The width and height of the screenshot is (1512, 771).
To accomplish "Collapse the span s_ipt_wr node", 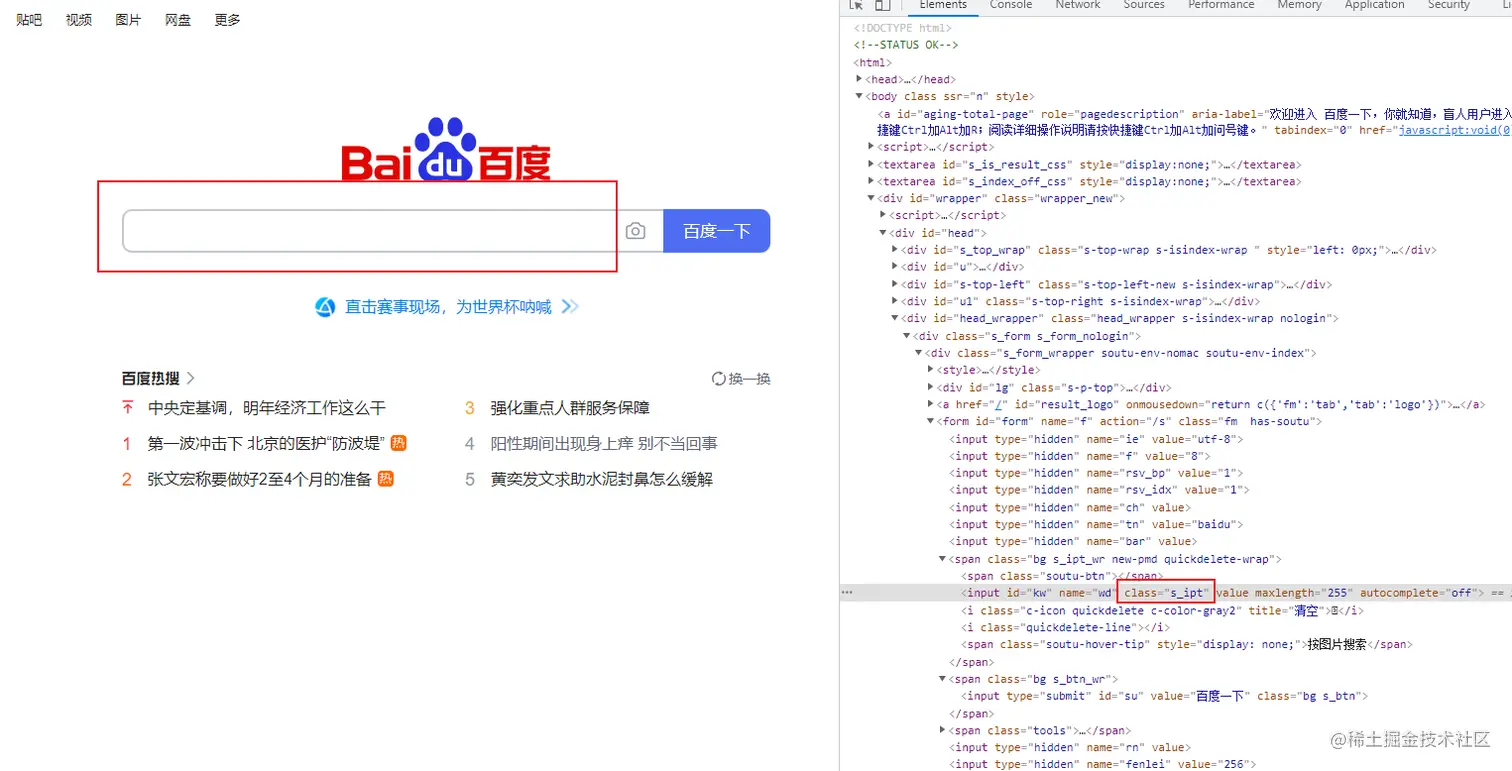I will point(943,558).
